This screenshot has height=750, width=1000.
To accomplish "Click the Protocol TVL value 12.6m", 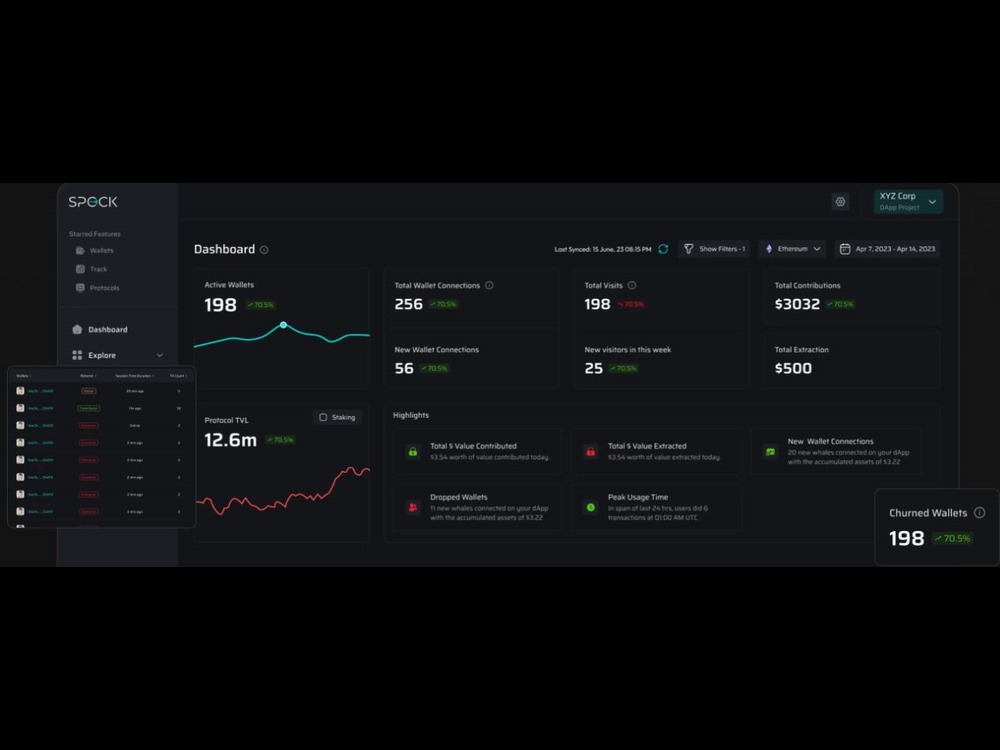I will tap(230, 440).
